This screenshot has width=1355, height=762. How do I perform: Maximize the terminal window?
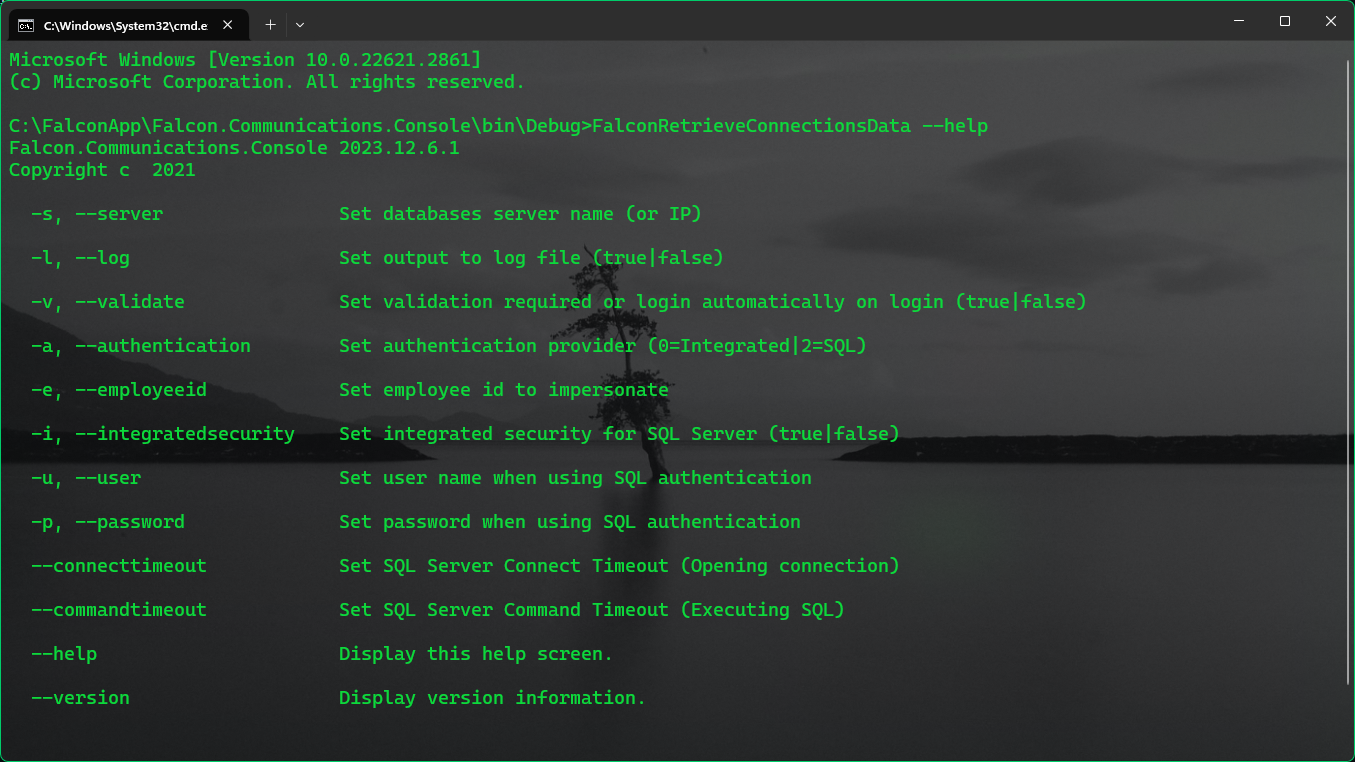click(1285, 21)
